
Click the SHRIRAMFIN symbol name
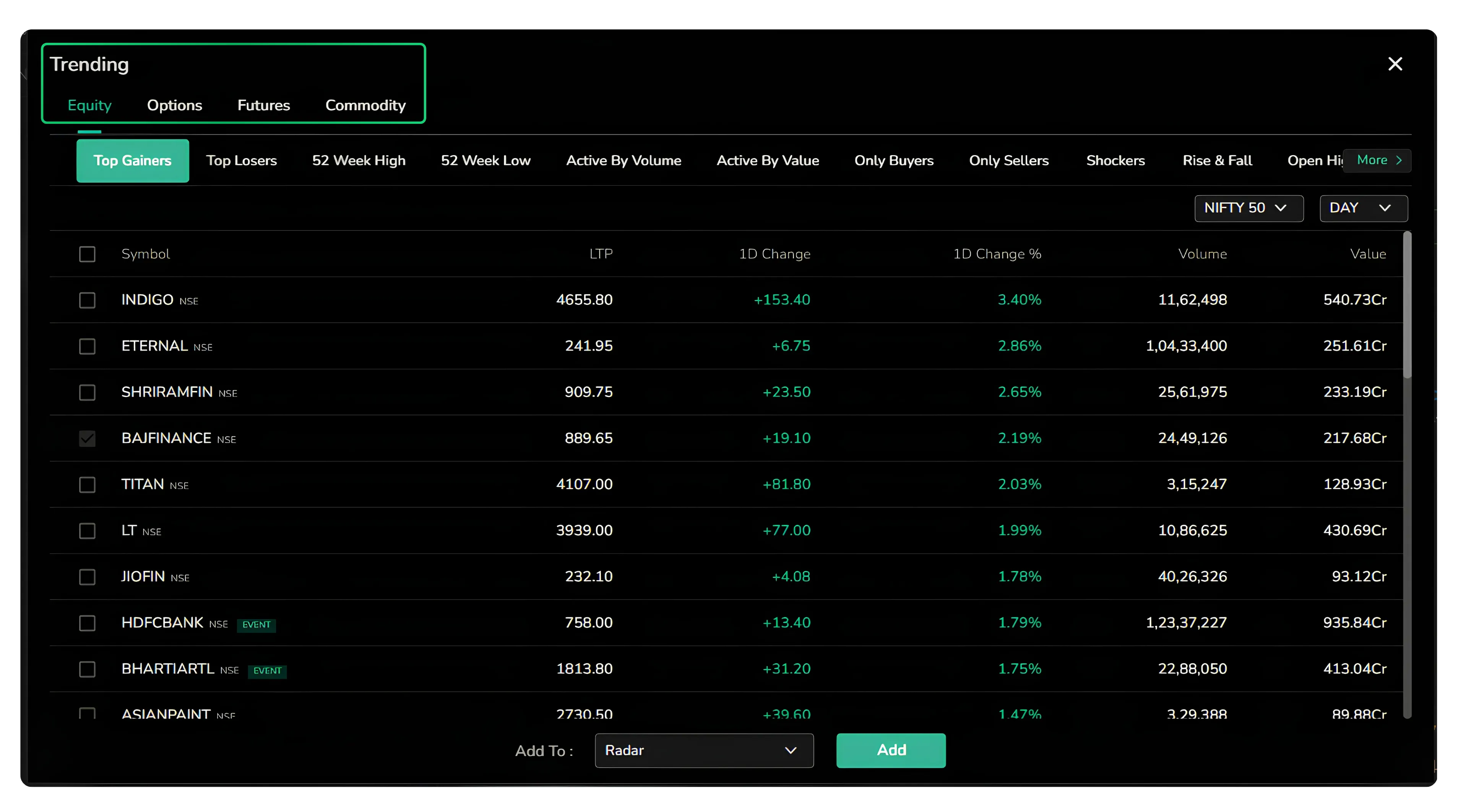pos(167,392)
